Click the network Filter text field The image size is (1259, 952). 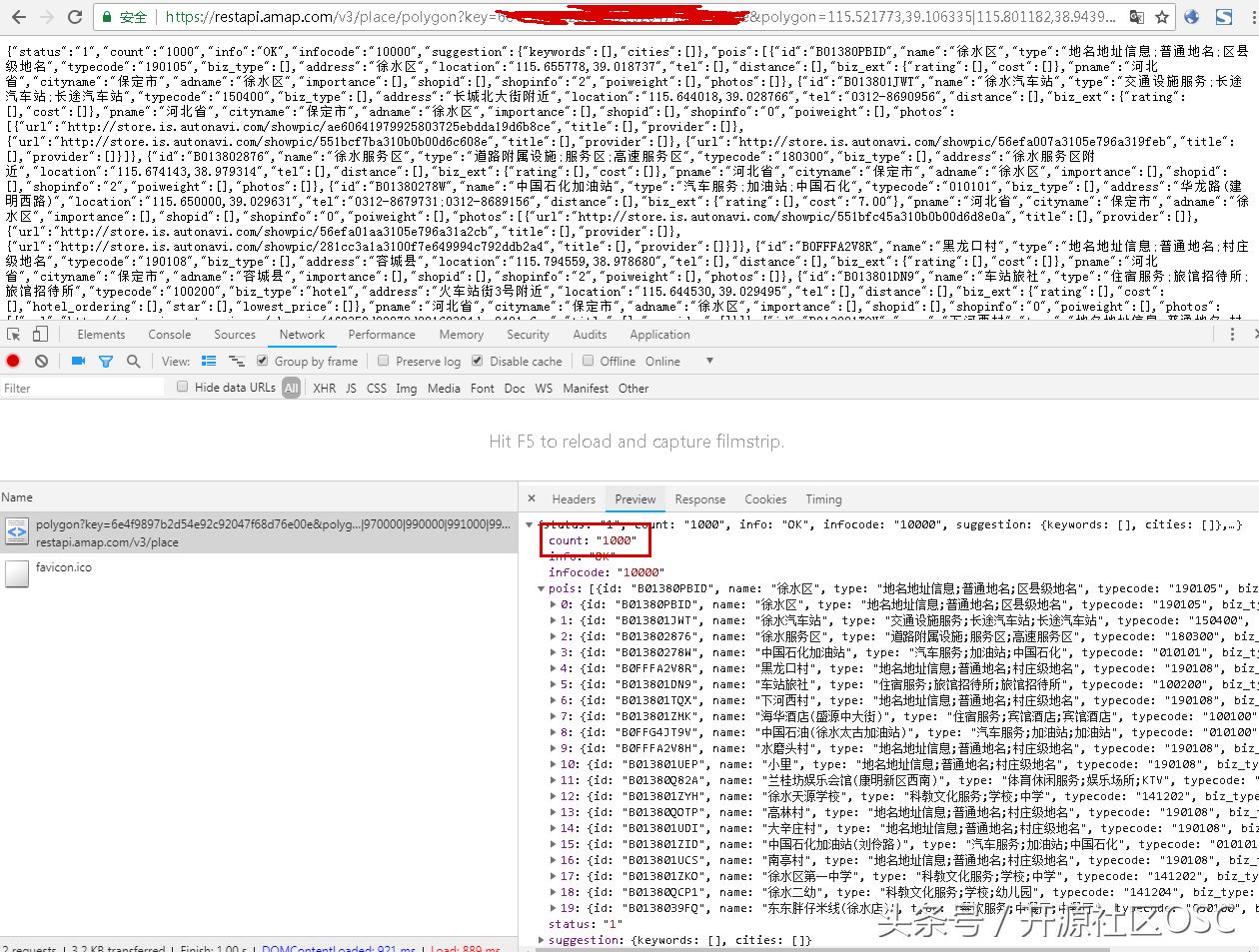82,388
